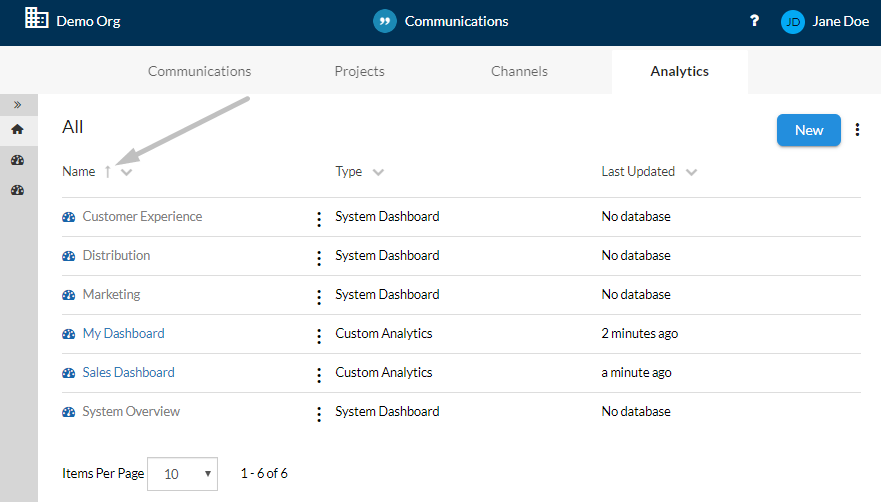Viewport: 881px width, 502px height.
Task: Click the dashboard icon beside Marketing
Action: (69, 295)
